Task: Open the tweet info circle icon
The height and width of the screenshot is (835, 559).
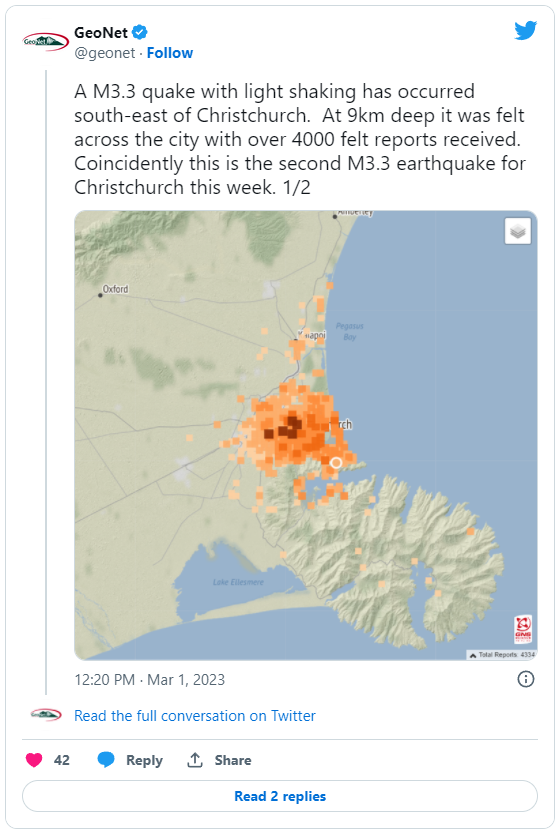Action: [x=525, y=679]
